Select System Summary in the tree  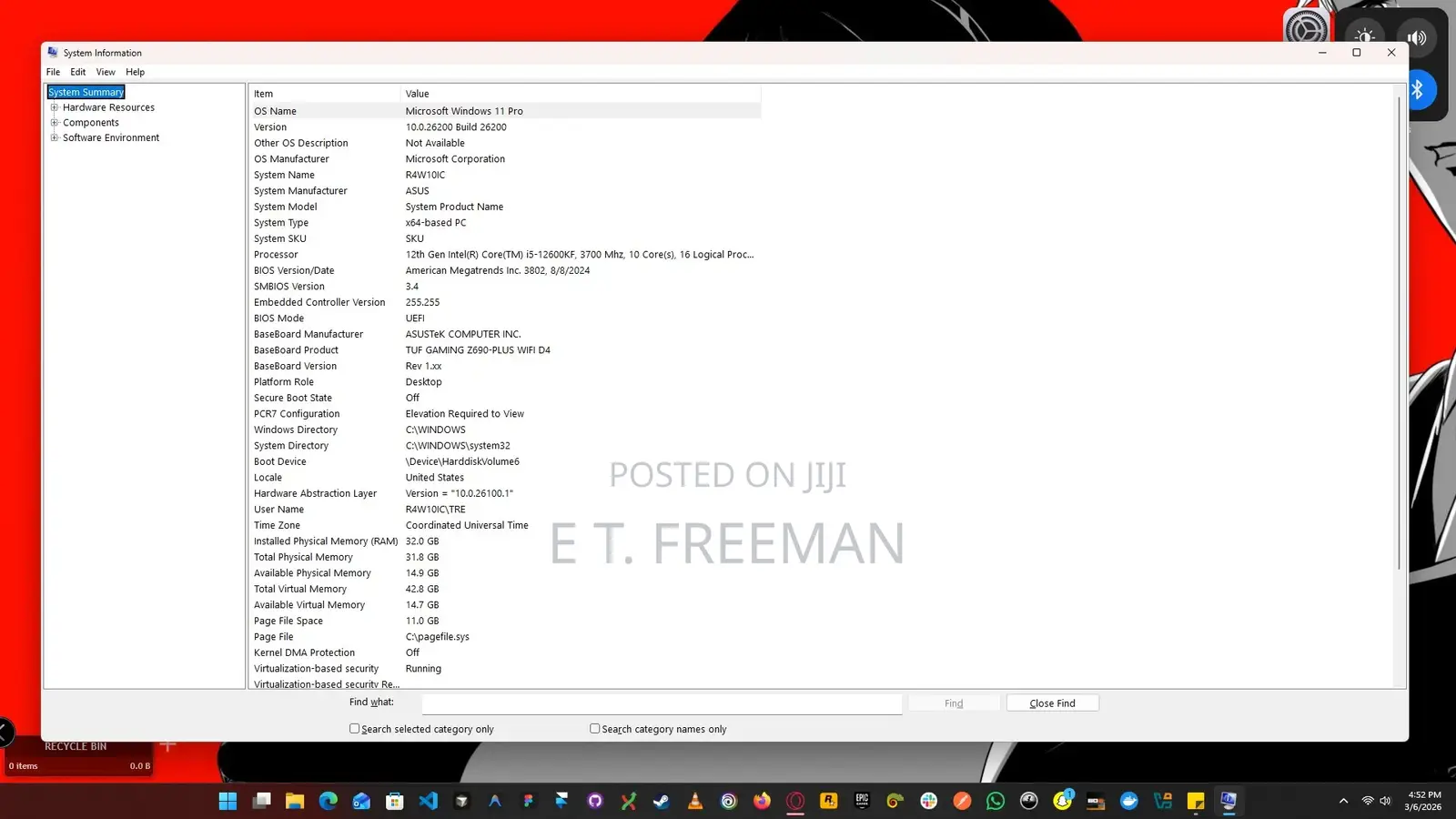(x=86, y=92)
